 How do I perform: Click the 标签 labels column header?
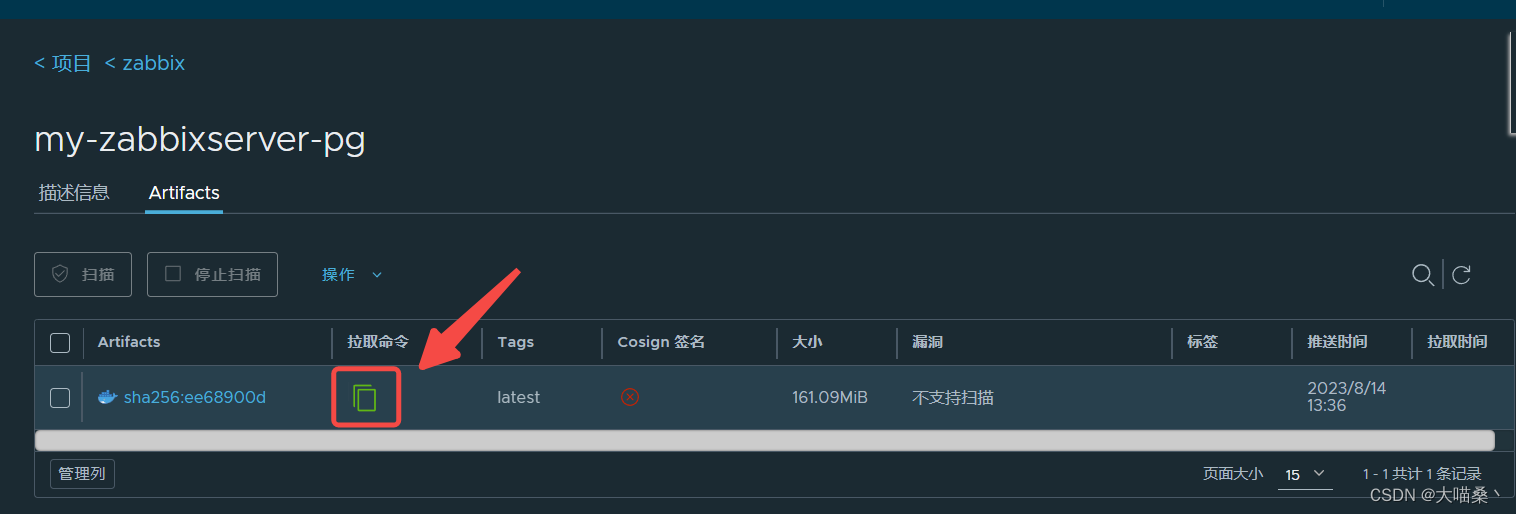[x=1202, y=342]
